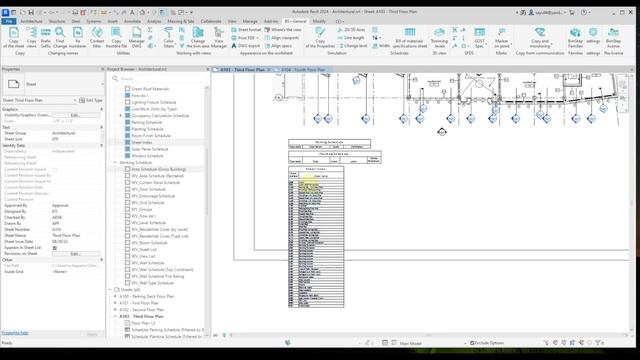Expand A102 - Second Floor Plan sheet
This screenshot has width=640, height=360.
[115, 310]
